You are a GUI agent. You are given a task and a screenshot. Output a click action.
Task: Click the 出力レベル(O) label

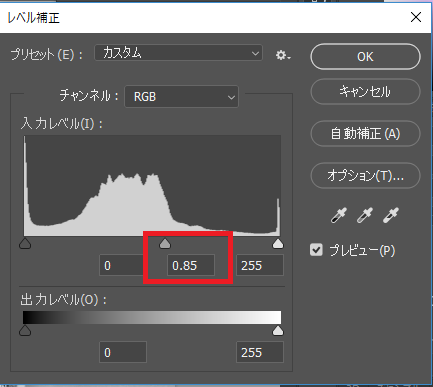(x=63, y=300)
